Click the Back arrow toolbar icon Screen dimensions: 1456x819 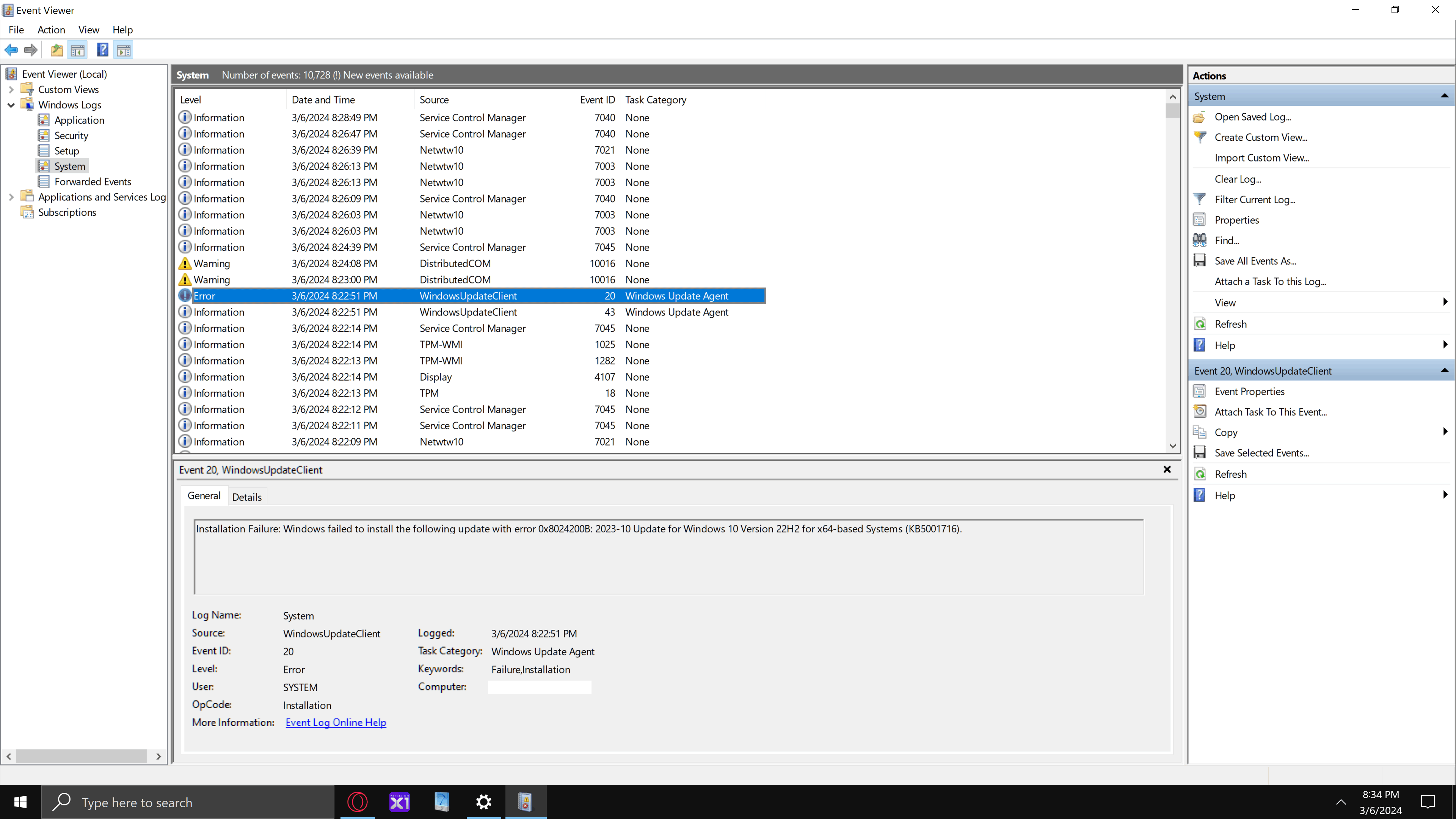(x=11, y=50)
